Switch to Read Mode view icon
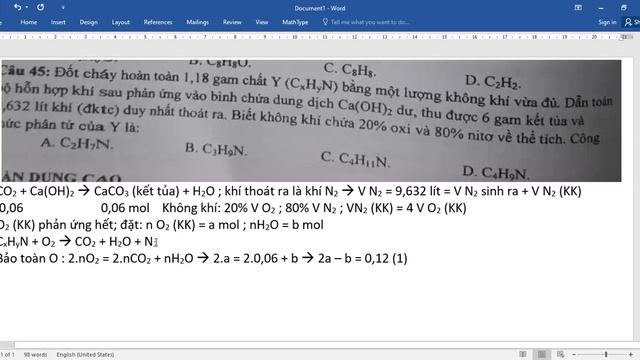 (522, 354)
